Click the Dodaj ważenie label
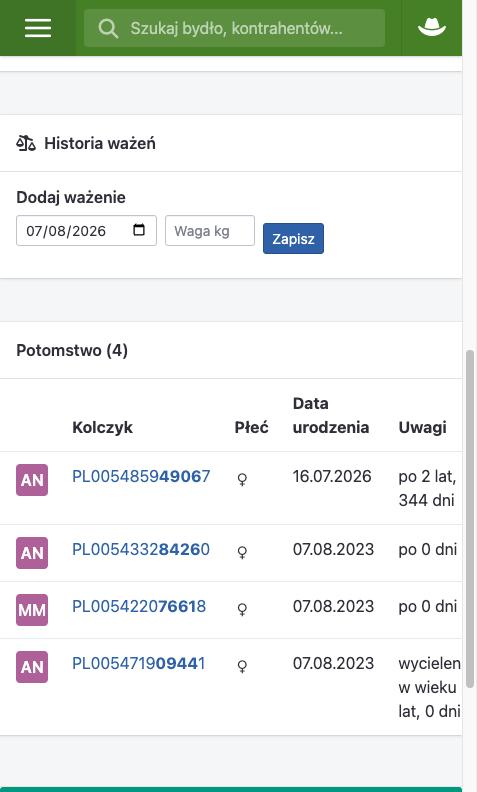 coord(71,197)
